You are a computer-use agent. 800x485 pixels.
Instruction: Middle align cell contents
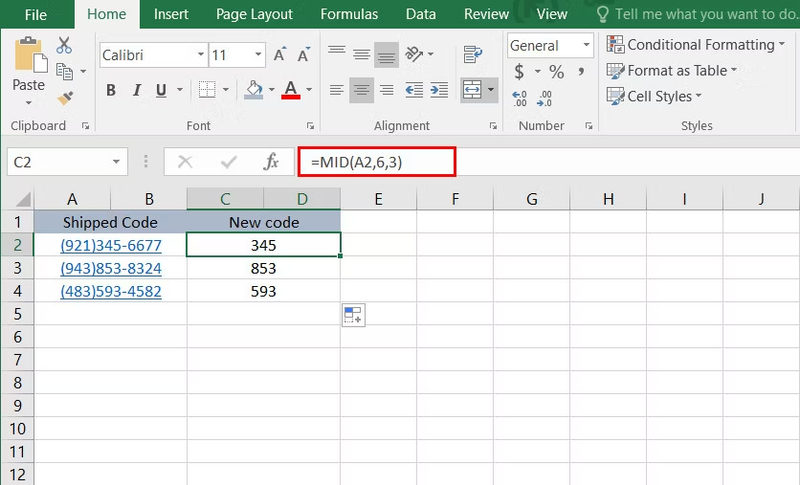[362, 54]
